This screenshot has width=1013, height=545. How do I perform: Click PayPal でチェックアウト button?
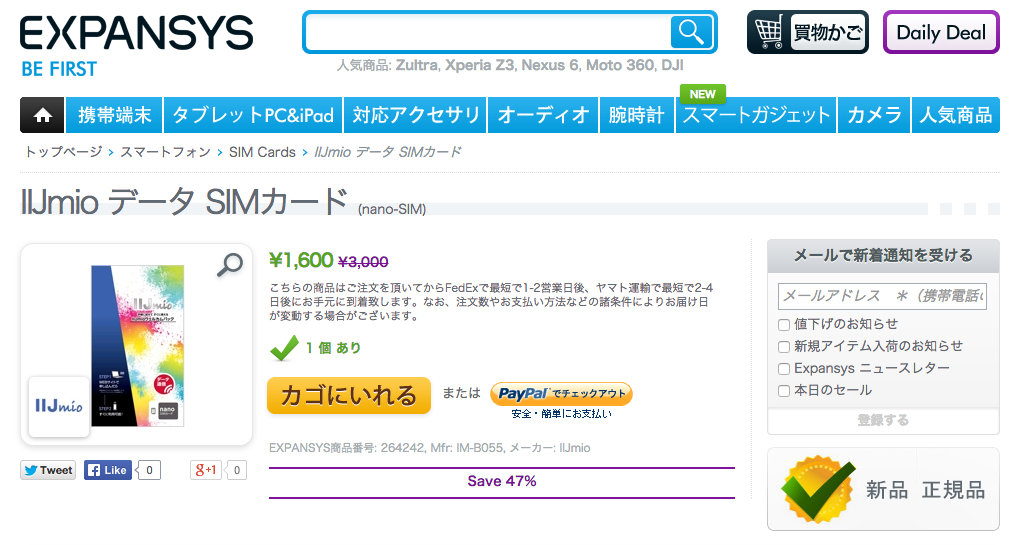click(561, 393)
